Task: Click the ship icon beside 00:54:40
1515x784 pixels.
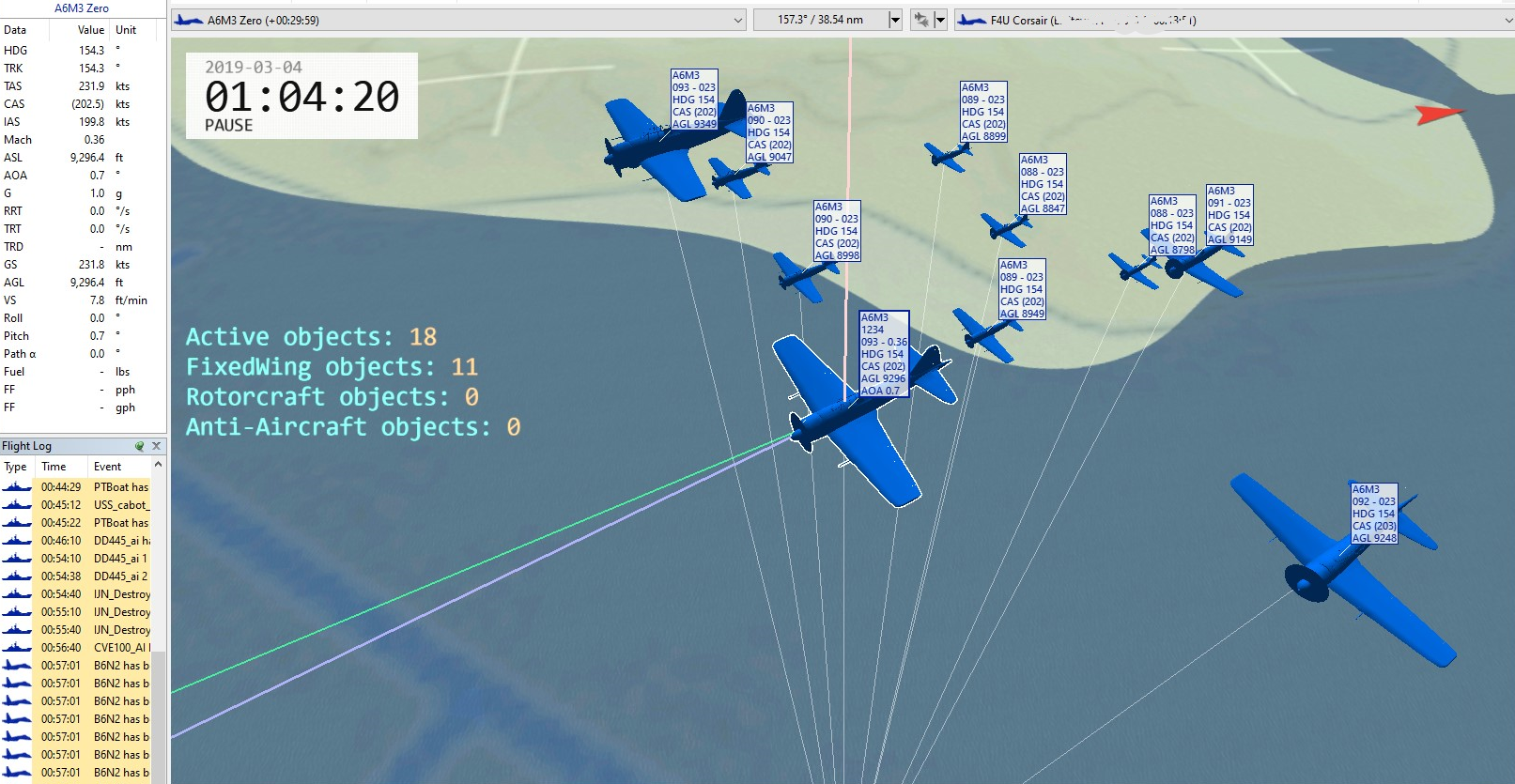Action: click(16, 593)
